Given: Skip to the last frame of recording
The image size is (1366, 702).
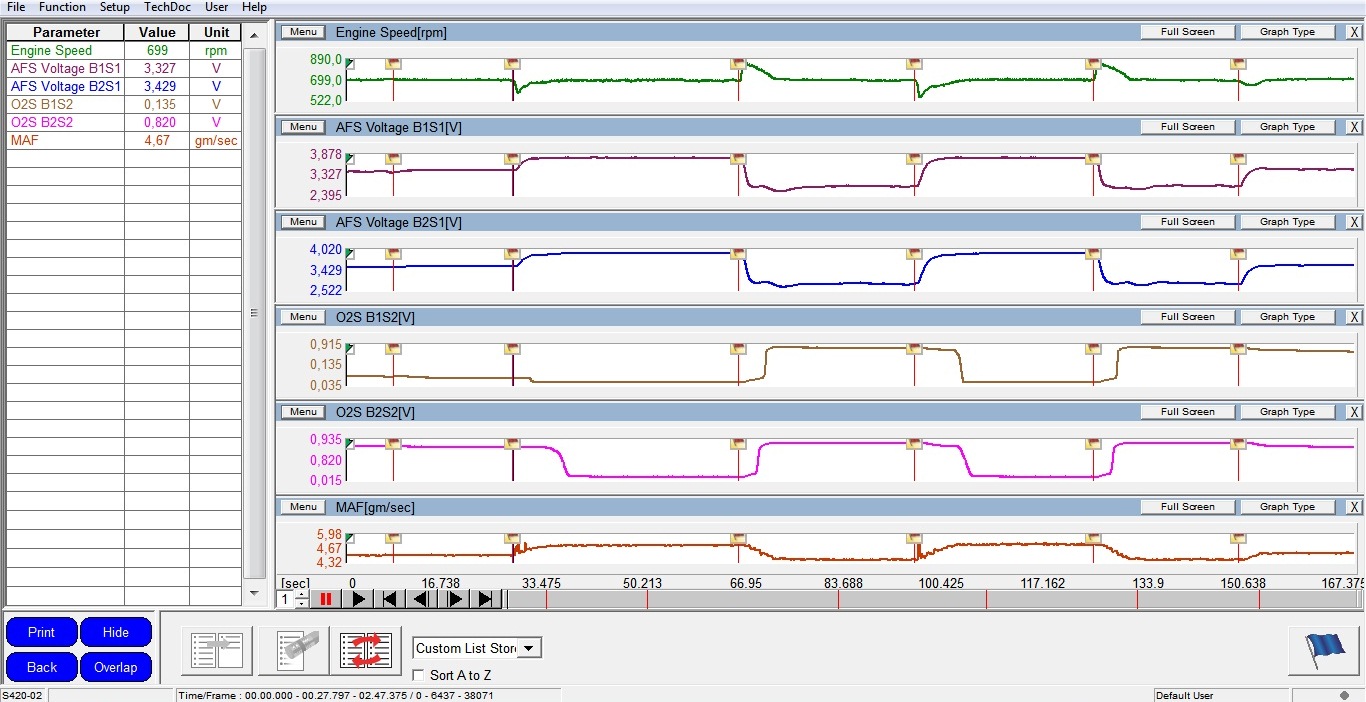Looking at the screenshot, I should coord(486,599).
